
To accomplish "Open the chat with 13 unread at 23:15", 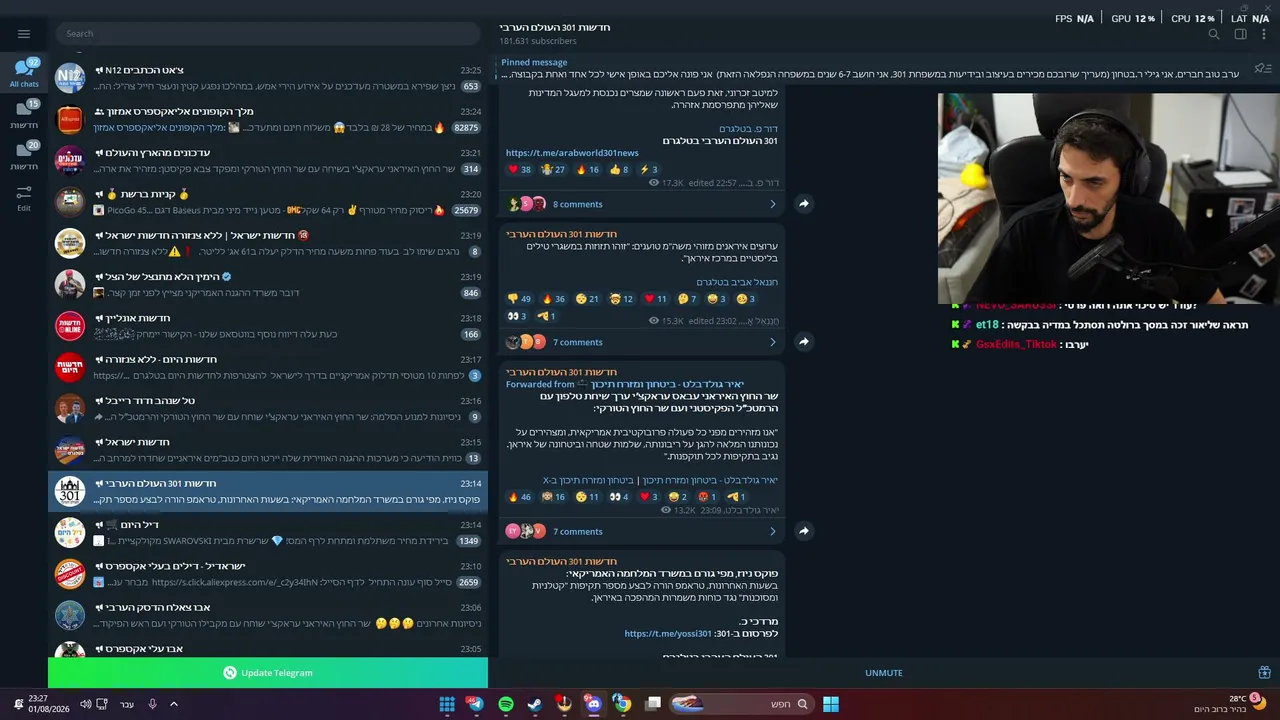I will click(x=268, y=450).
